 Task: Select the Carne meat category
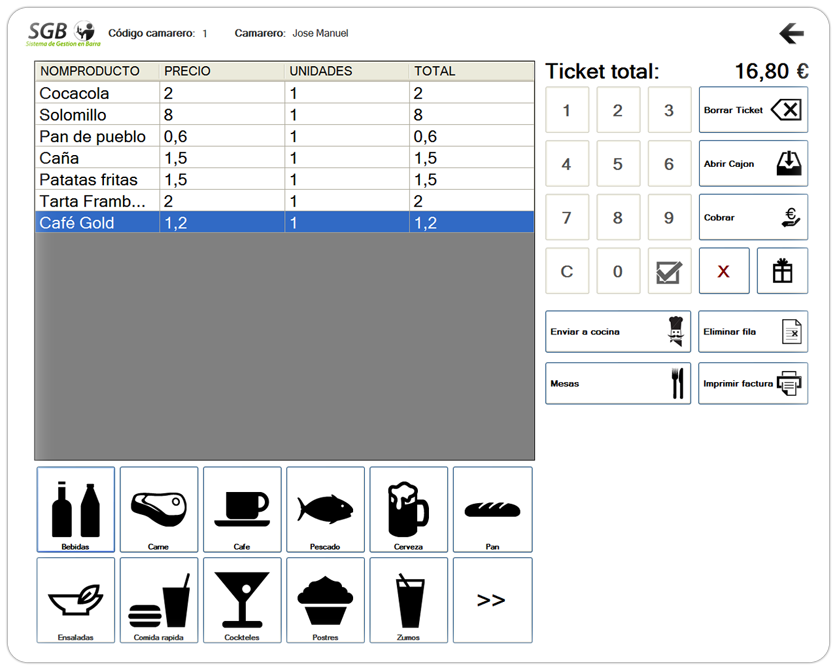coord(159,509)
